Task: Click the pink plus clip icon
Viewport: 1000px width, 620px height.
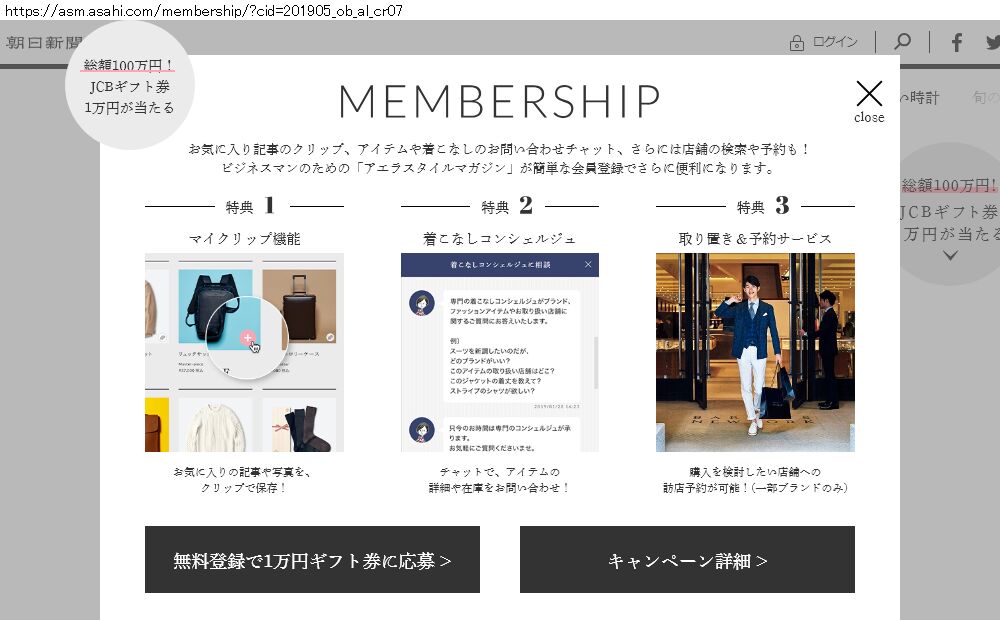Action: click(x=247, y=337)
